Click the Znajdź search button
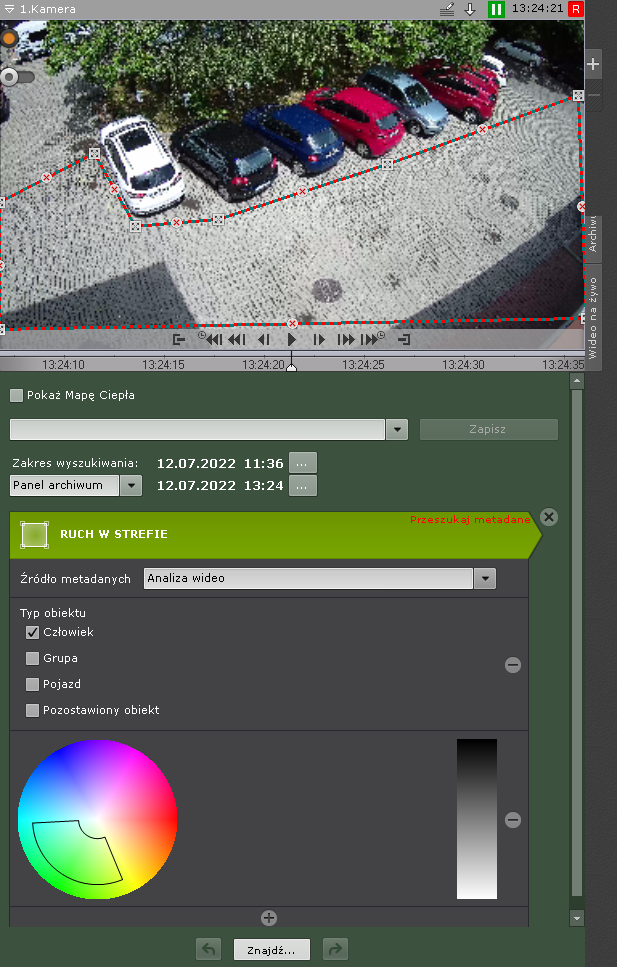617x967 pixels. [x=272, y=949]
